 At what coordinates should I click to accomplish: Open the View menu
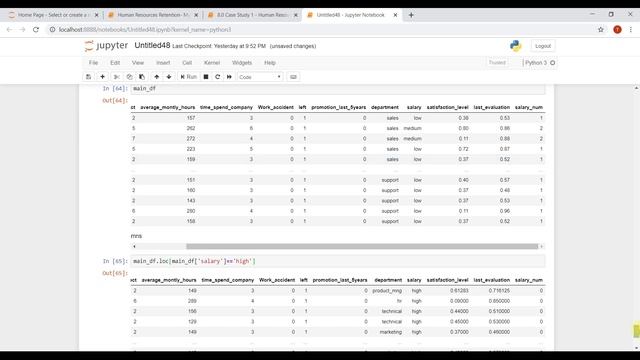tap(138, 63)
